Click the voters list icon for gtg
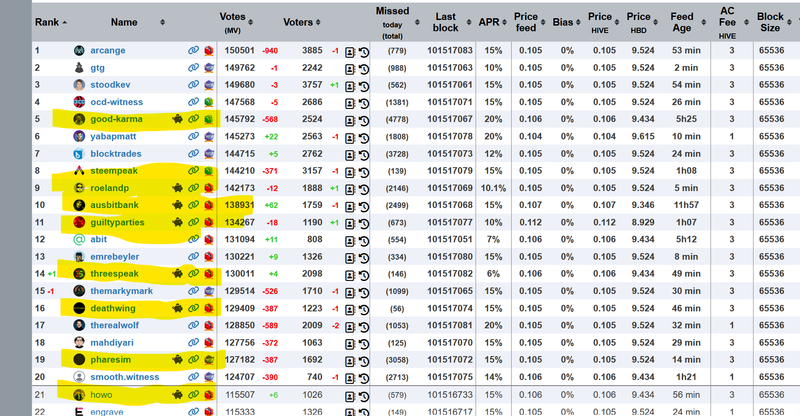 (x=350, y=68)
